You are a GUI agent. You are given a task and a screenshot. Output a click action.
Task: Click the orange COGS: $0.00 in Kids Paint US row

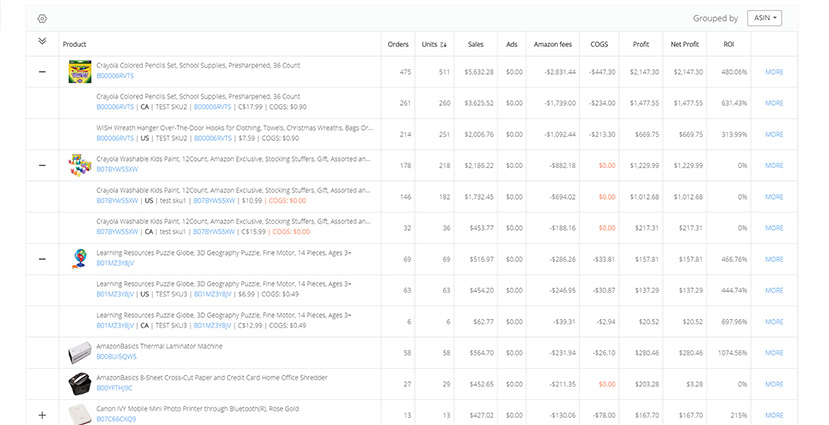coord(288,201)
